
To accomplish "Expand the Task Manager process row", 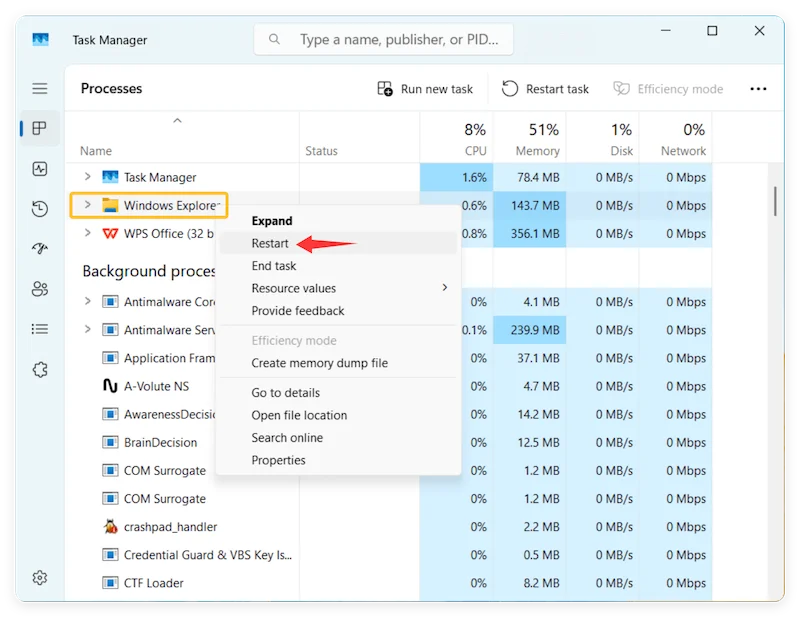I will click(x=88, y=177).
